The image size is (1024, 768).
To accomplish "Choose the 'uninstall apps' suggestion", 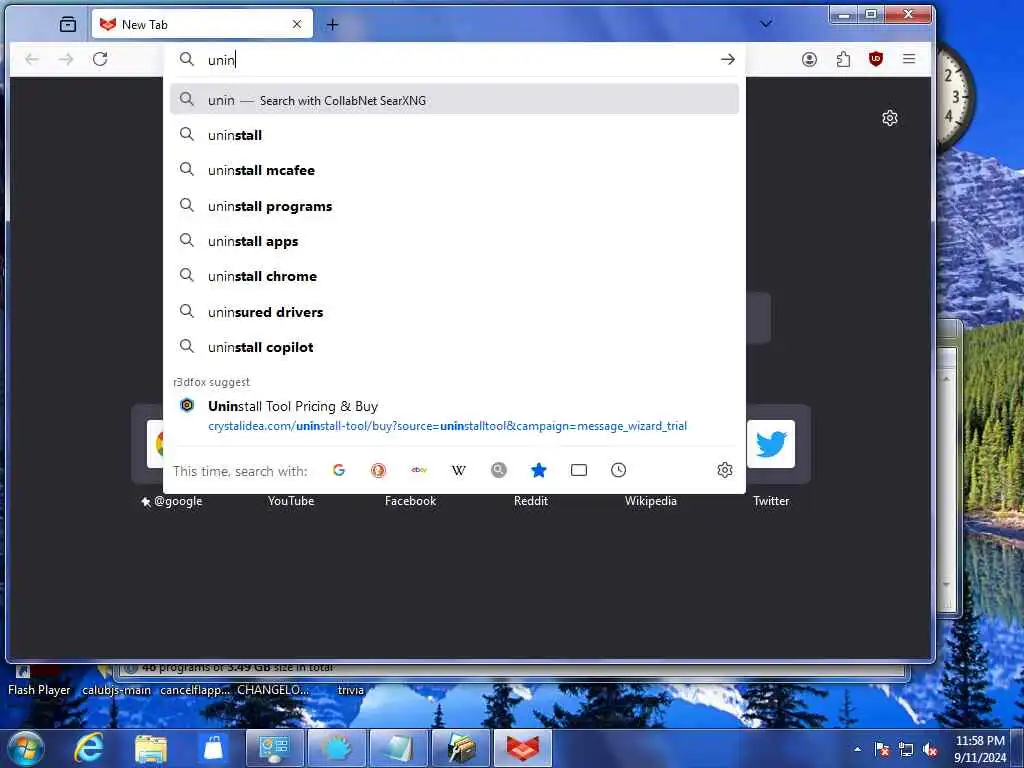I will (455, 242).
